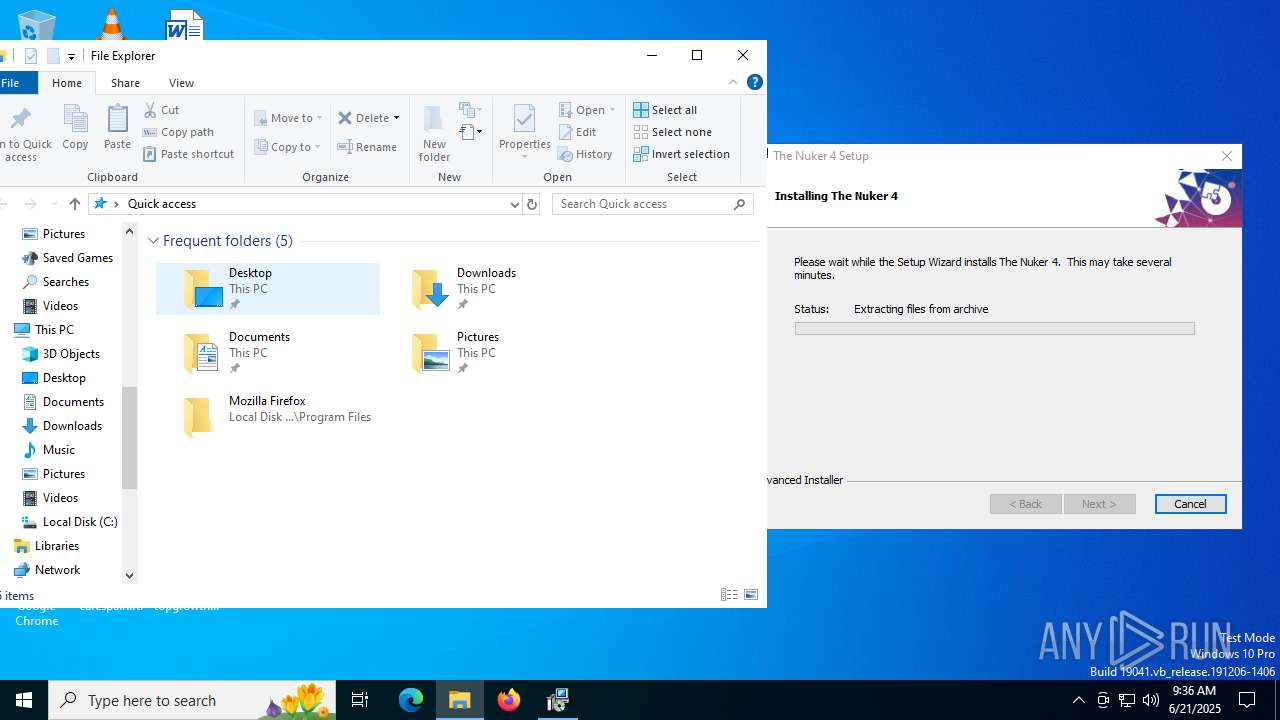The image size is (1280, 720).
Task: Switch to the View ribbon tab
Action: [181, 83]
